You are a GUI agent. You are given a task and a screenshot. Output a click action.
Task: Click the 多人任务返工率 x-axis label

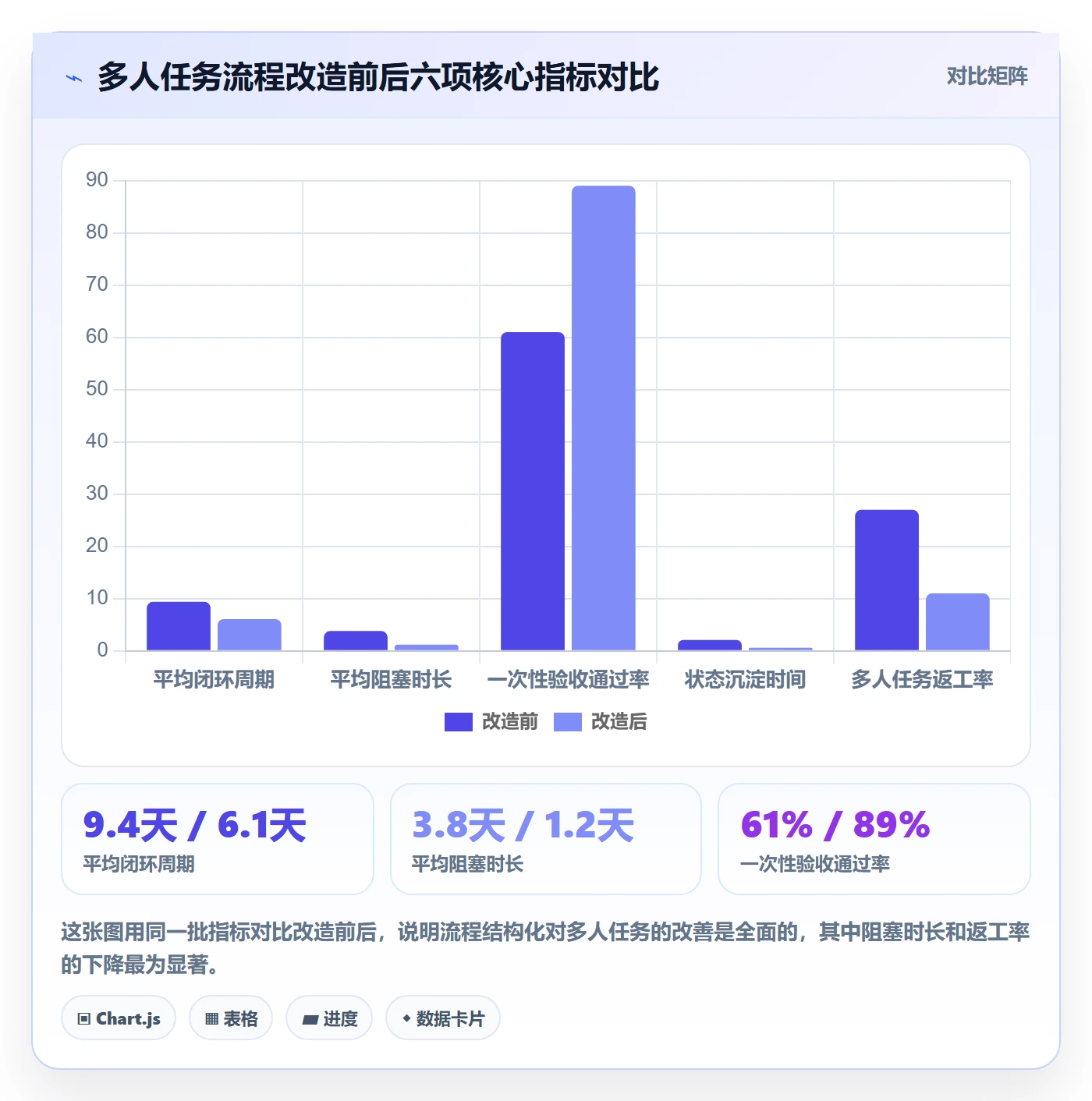point(922,680)
